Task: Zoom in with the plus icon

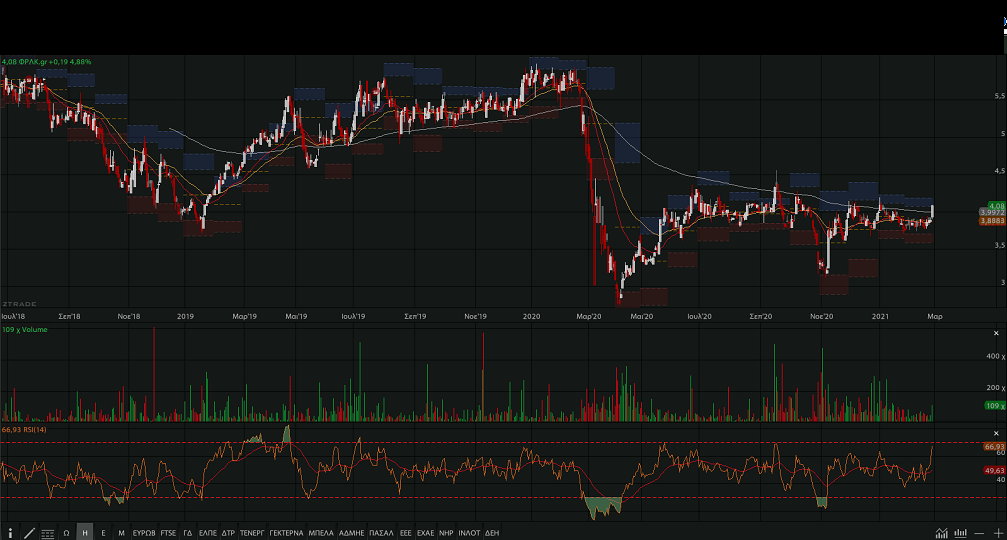Action: (997, 533)
